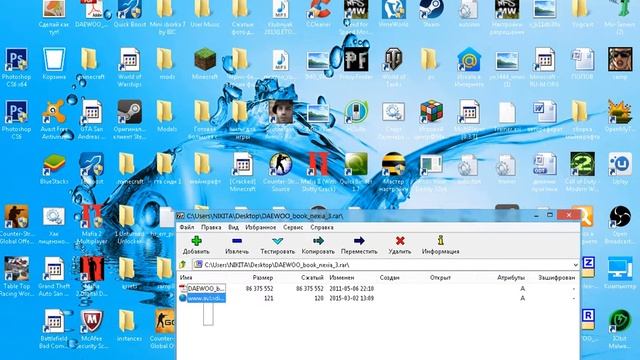Click the date 2011-05-06 22:10
The width and height of the screenshot is (640, 360).
pyautogui.click(x=351, y=289)
